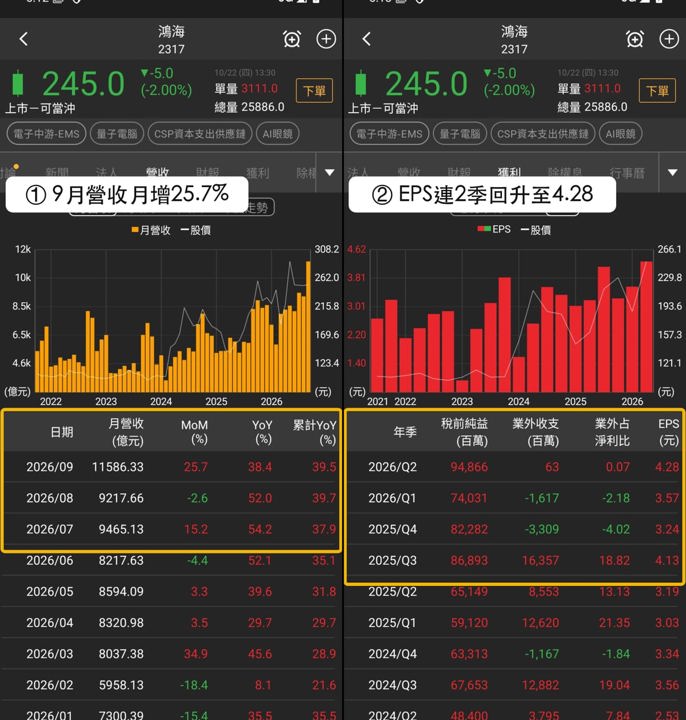Switch to 行事曆 tab in right panel
This screenshot has height=720, width=686.
[627, 172]
